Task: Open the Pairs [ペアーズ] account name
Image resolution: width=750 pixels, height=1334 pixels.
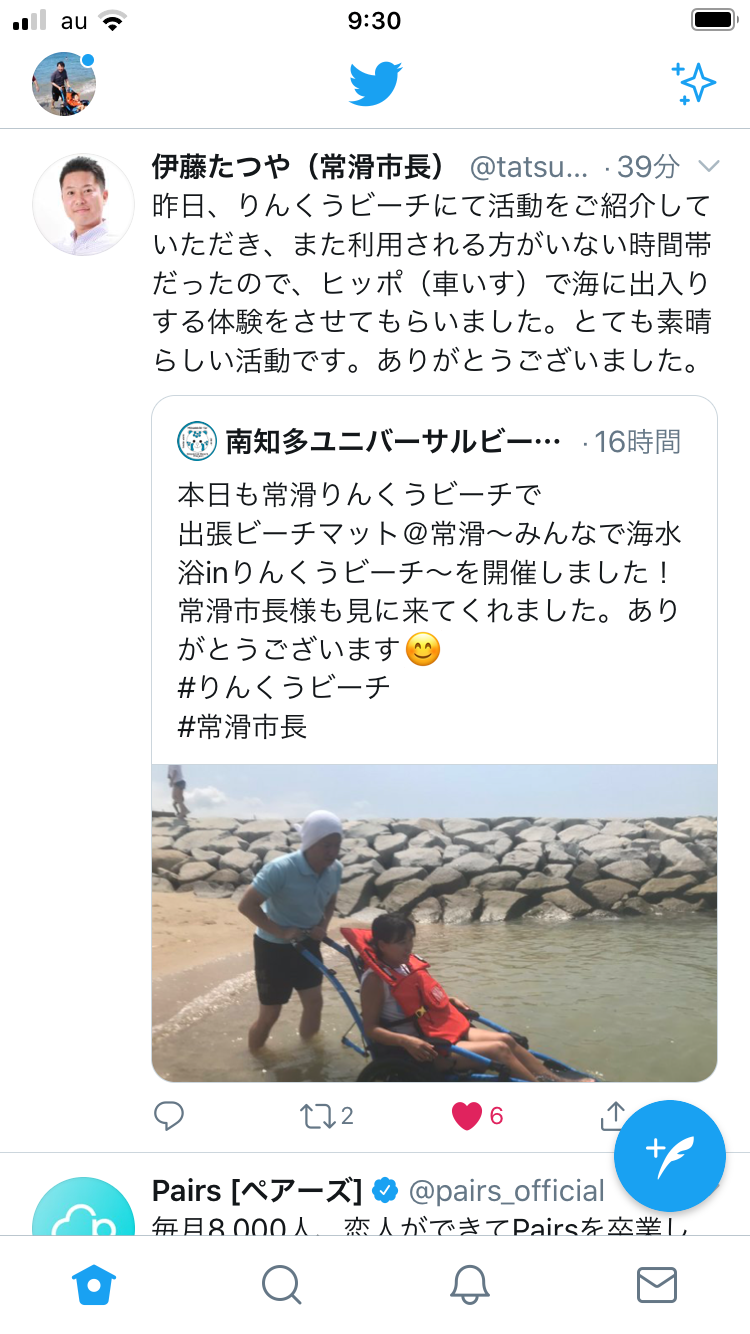Action: point(257,1191)
